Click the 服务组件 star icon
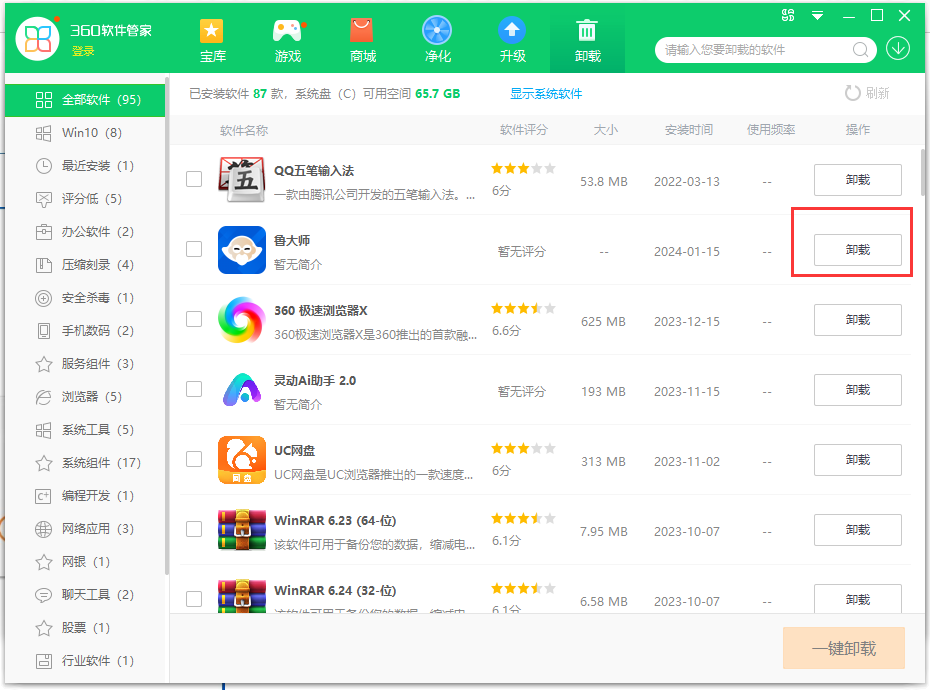 [44, 364]
